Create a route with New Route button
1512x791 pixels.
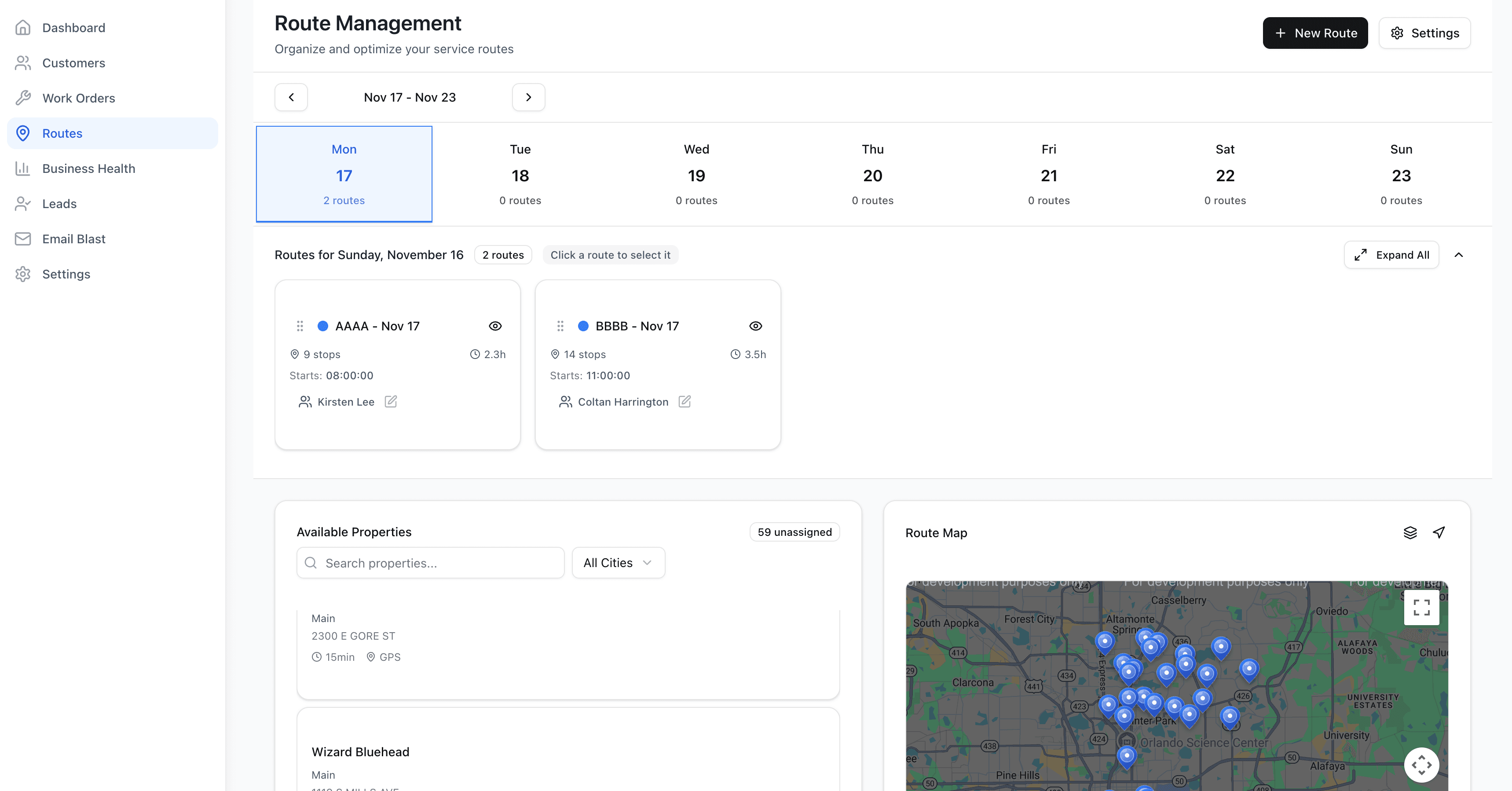pyautogui.click(x=1315, y=33)
